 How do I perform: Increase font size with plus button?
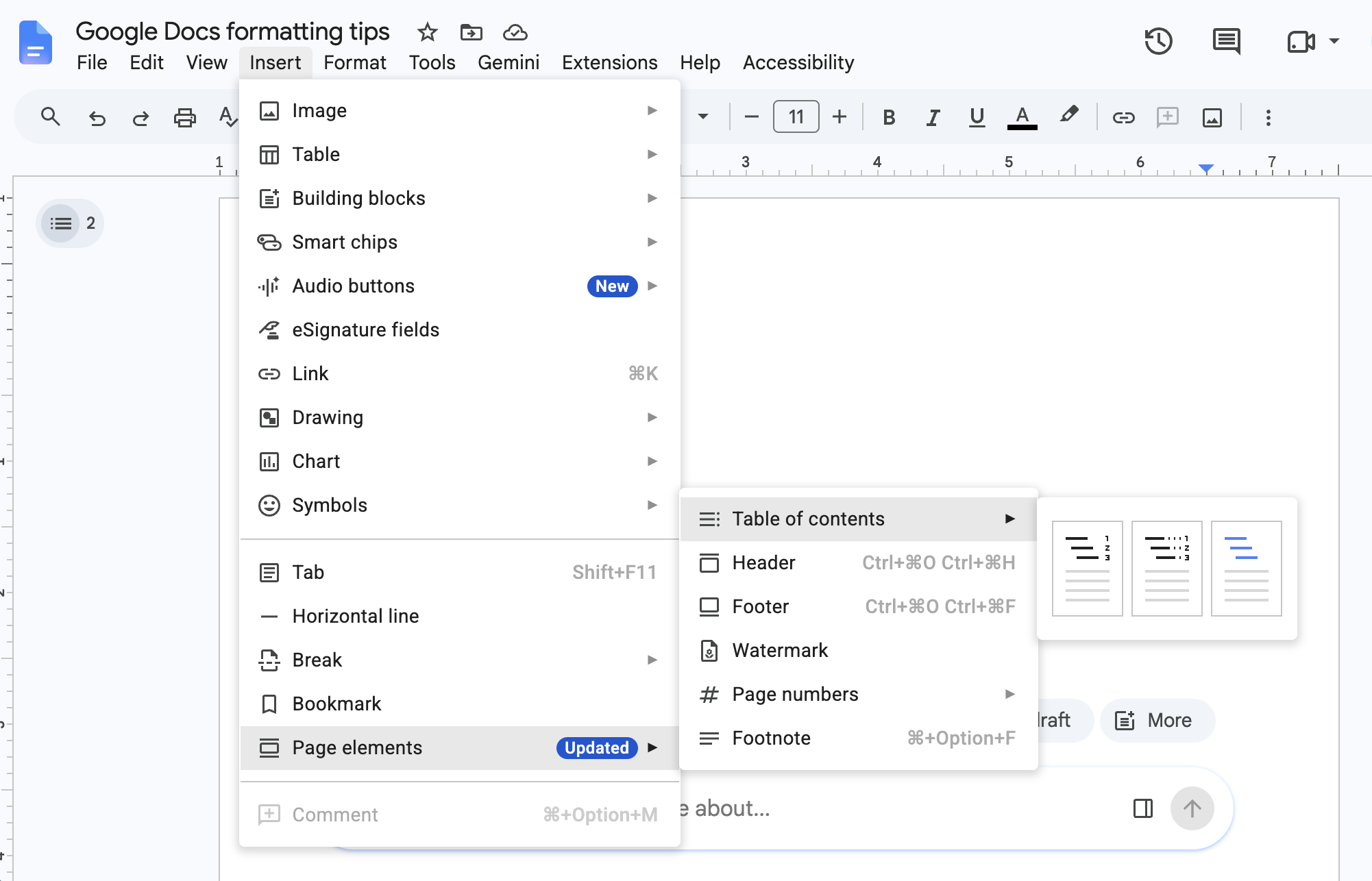point(839,117)
